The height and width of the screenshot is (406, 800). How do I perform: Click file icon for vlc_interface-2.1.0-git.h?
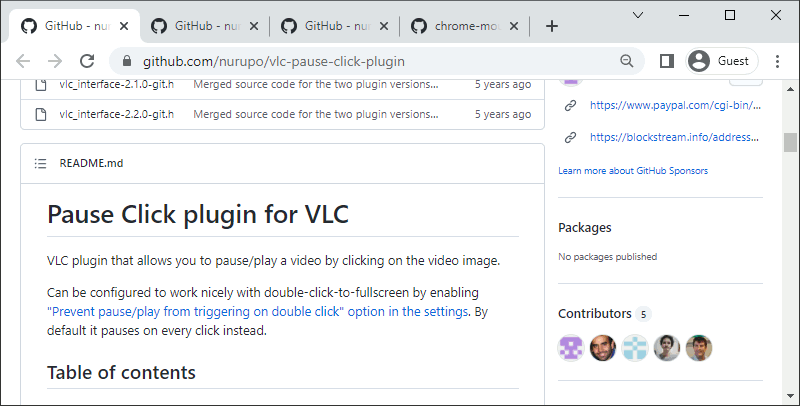[41, 84]
